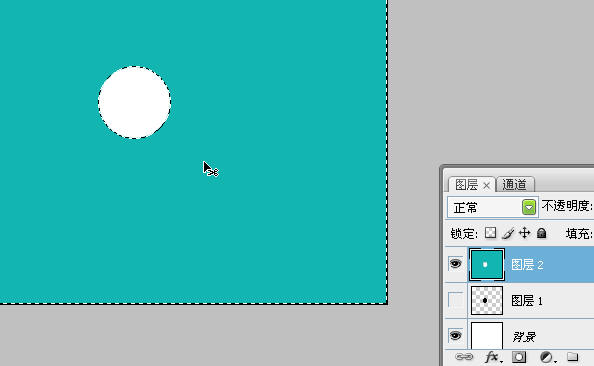
Task: Open the adjustment layer half-circle menu
Action: pyautogui.click(x=547, y=357)
